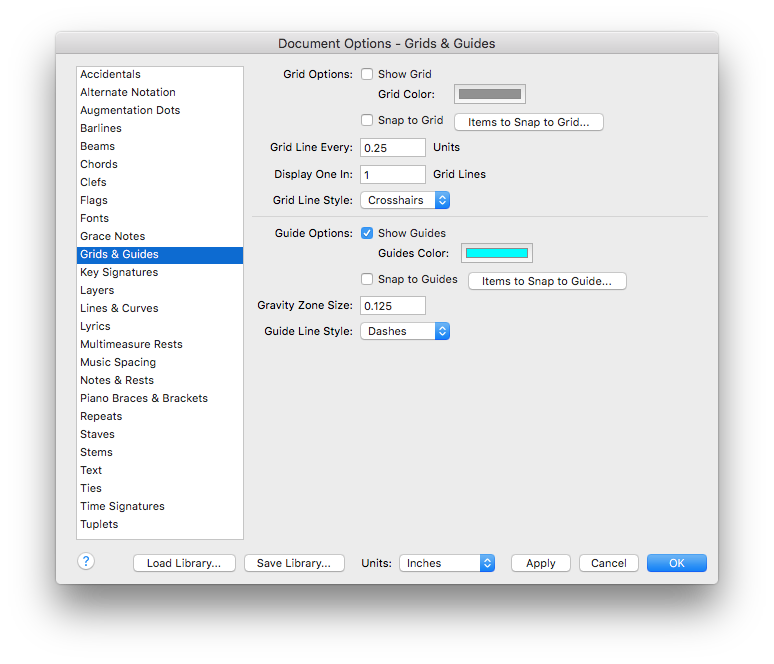The height and width of the screenshot is (664, 774).
Task: Open the Guide Line Style dropdown
Action: coord(405,331)
